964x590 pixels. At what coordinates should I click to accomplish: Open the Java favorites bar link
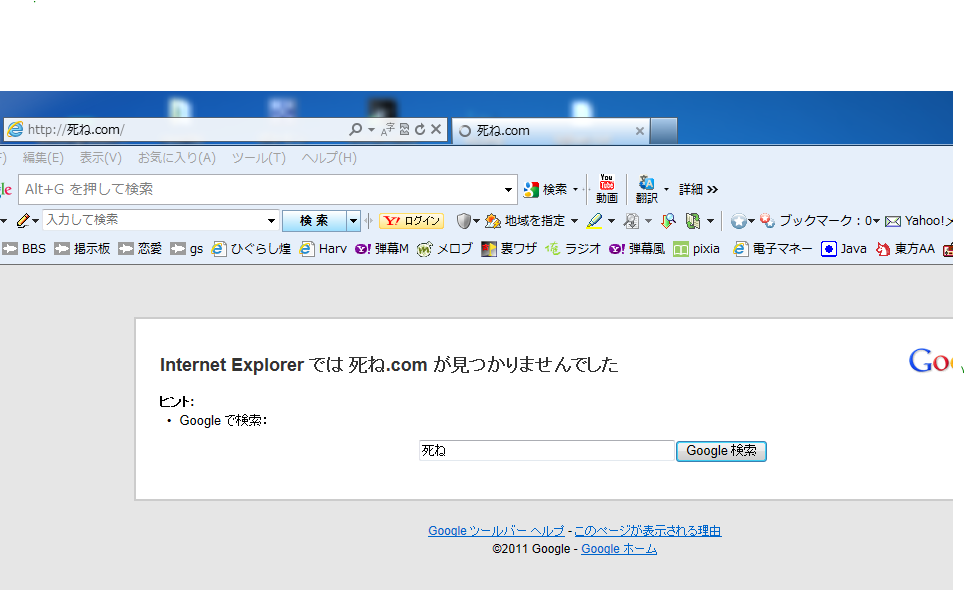(844, 248)
